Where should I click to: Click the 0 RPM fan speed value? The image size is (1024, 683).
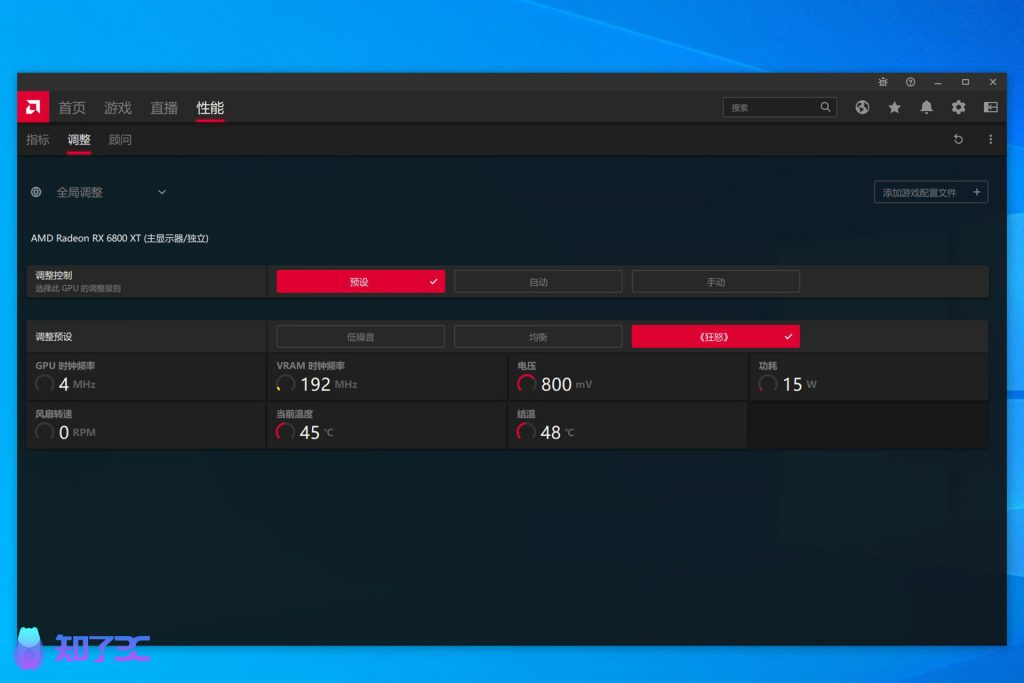tap(77, 432)
